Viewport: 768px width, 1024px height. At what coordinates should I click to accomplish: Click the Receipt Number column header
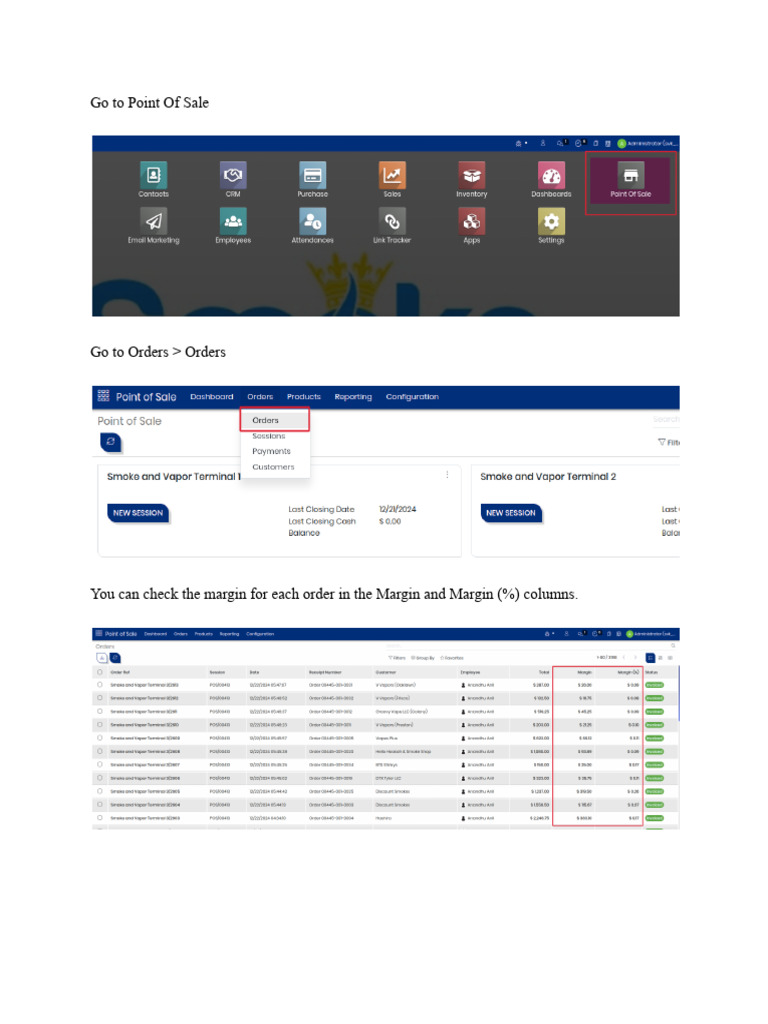pos(325,672)
